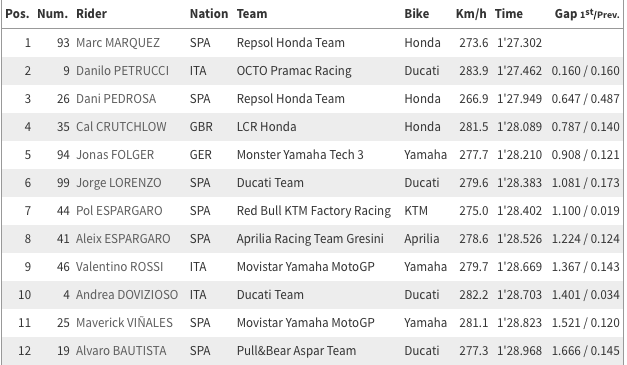Screen dimensions: 627x365
Task: Select rider name Danilo PETRUCCI
Action: [122, 71]
